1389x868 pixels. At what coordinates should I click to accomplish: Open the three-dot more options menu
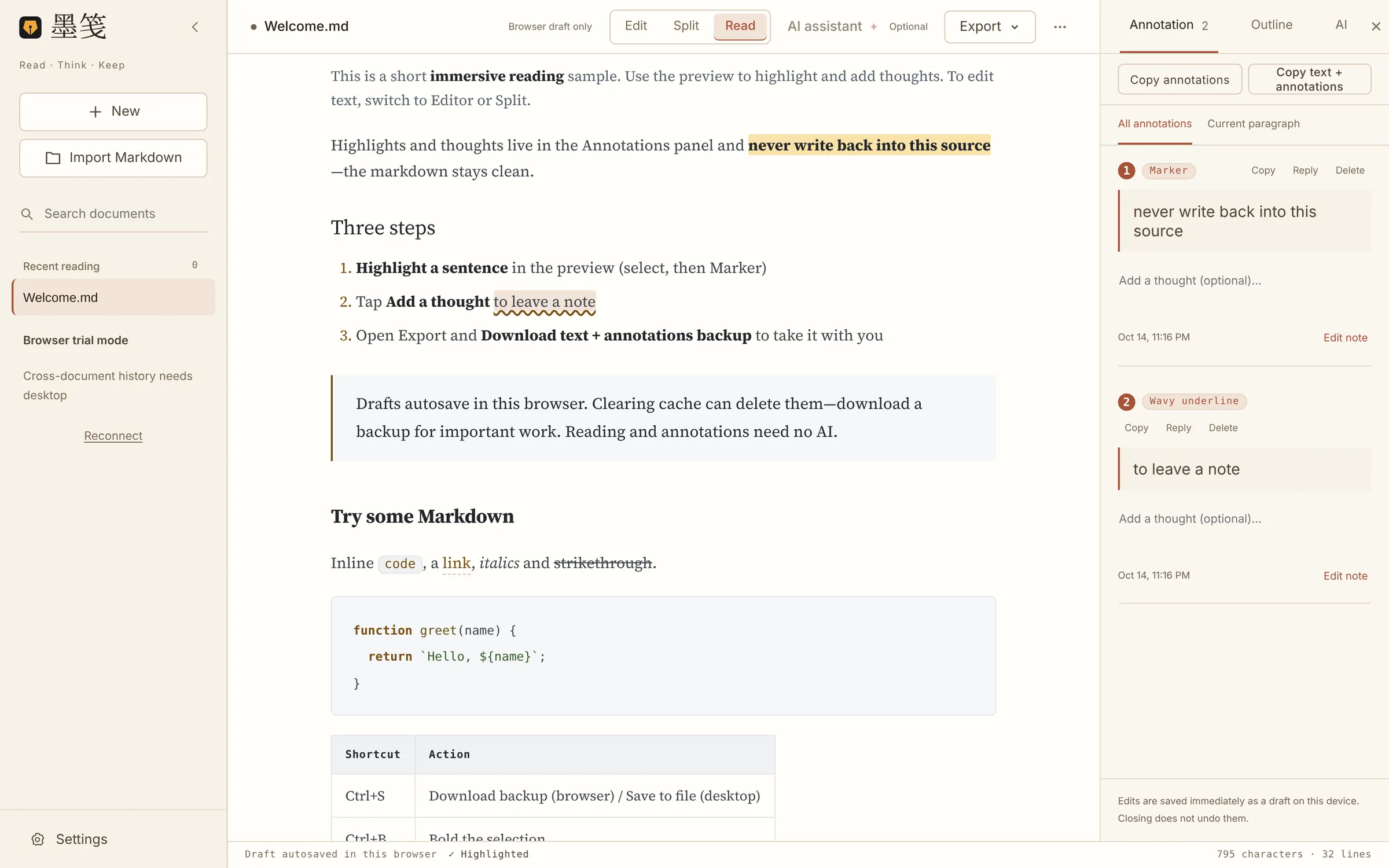point(1060,27)
